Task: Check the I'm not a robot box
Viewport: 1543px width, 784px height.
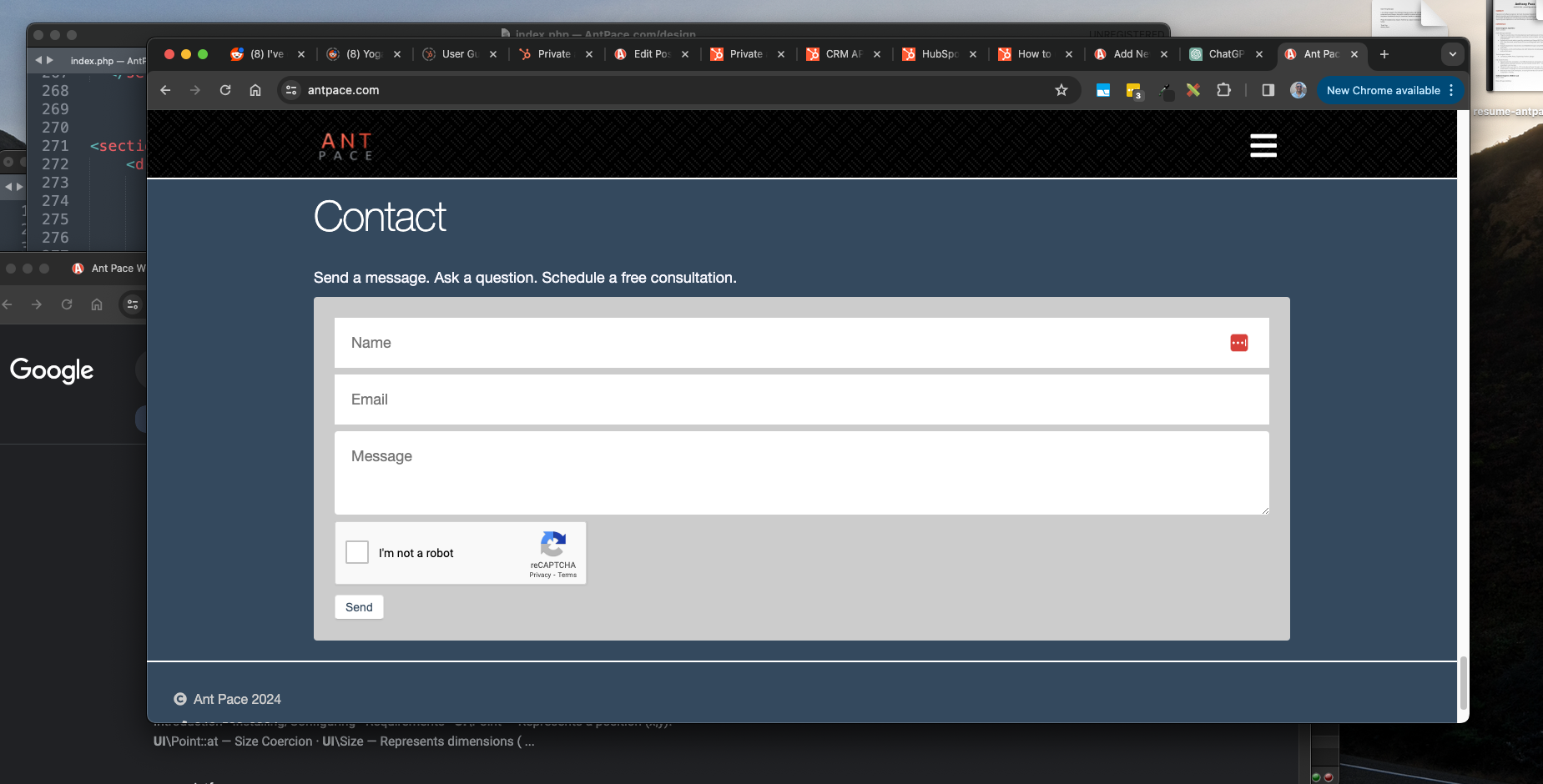Action: (x=357, y=552)
